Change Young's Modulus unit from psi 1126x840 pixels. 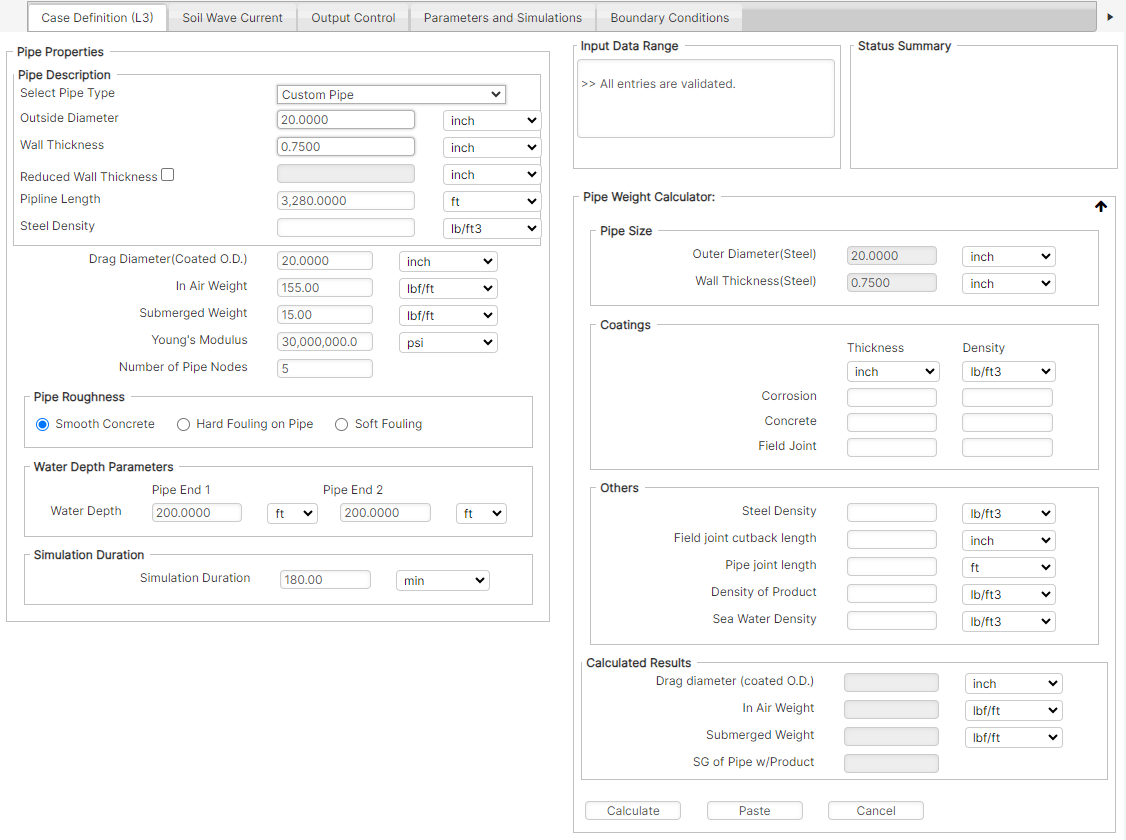pyautogui.click(x=448, y=342)
